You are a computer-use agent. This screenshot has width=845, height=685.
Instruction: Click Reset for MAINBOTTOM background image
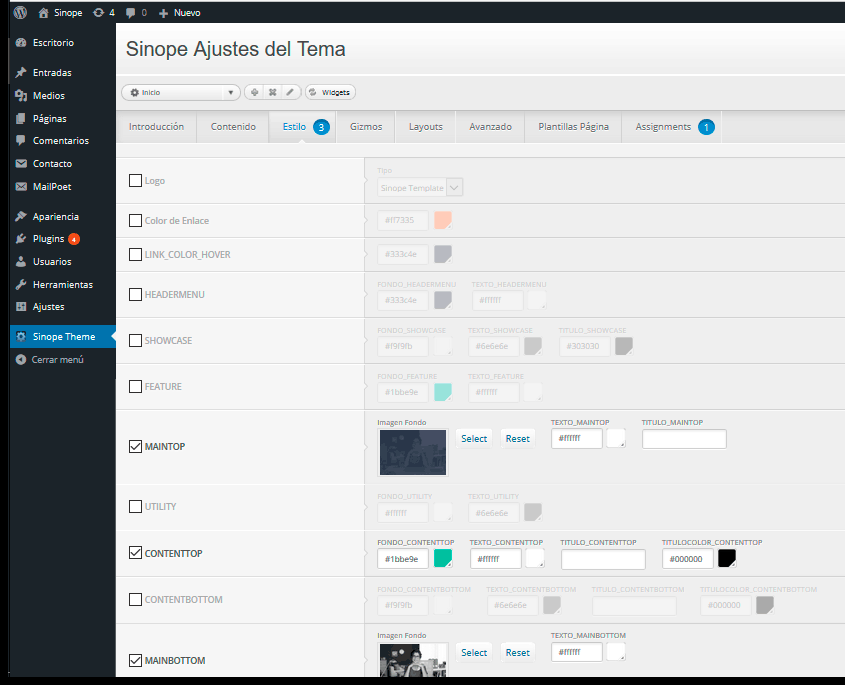pyautogui.click(x=517, y=653)
